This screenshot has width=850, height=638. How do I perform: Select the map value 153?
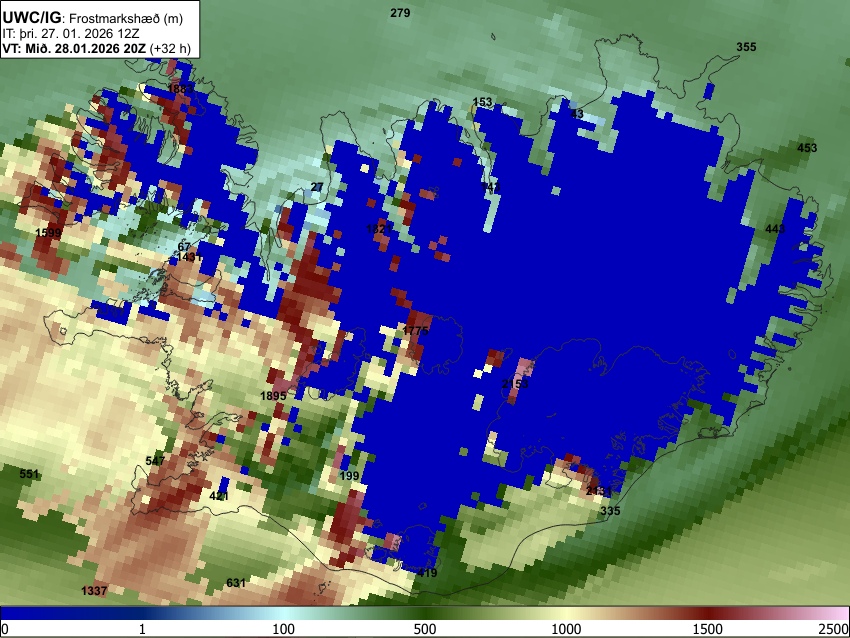click(x=482, y=102)
